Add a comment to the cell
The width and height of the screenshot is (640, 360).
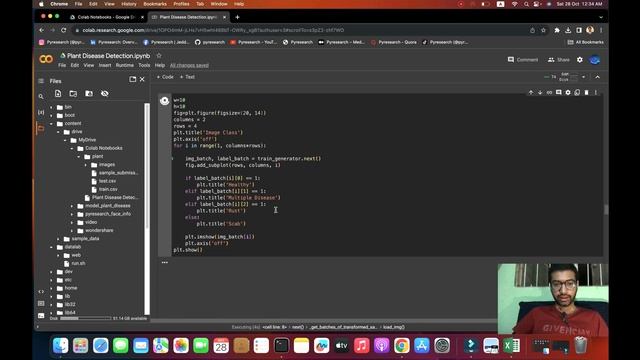click(x=558, y=93)
